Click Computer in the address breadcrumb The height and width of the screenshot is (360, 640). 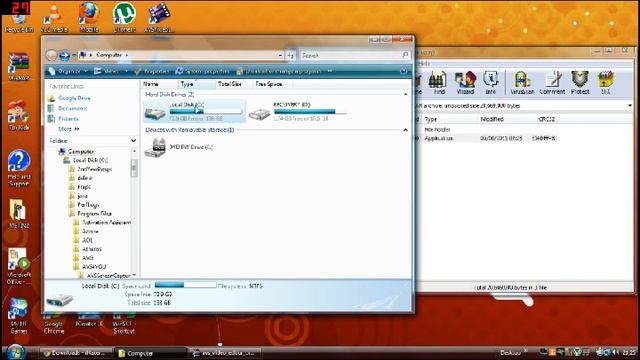(109, 55)
